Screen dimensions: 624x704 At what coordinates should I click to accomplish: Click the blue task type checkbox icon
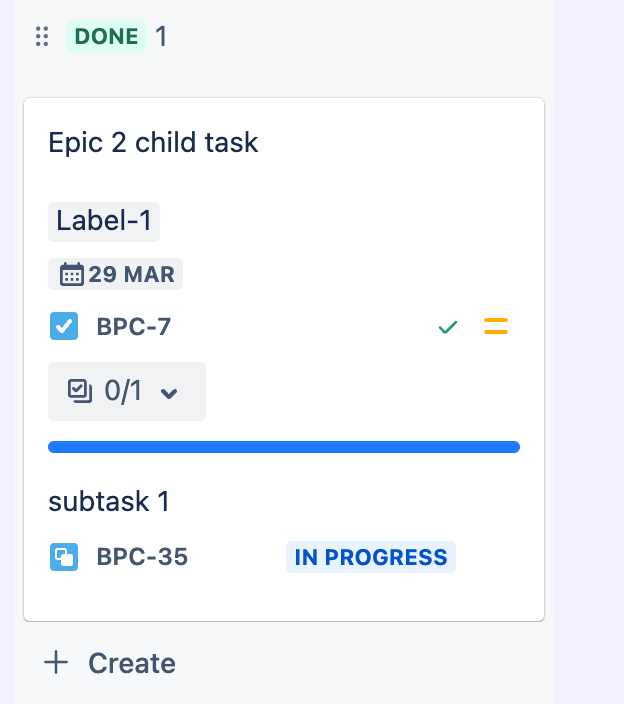point(64,326)
